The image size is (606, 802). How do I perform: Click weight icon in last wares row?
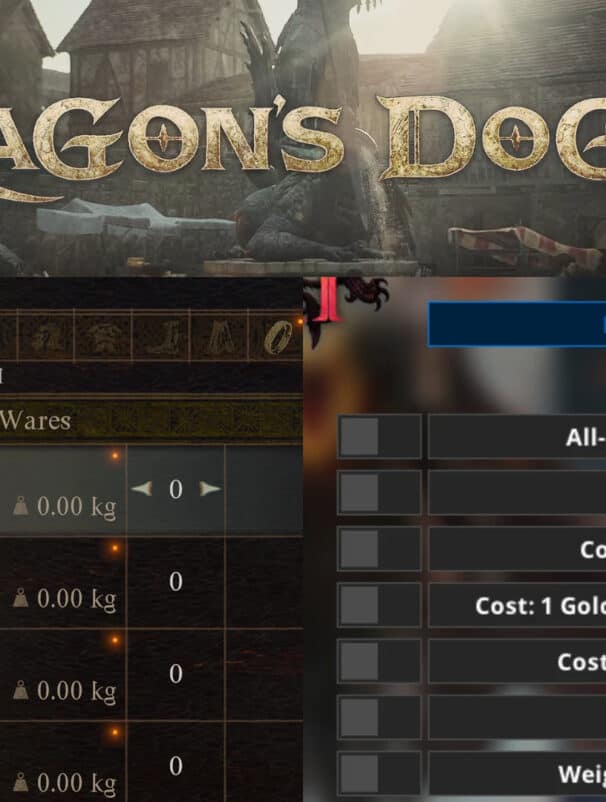[x=20, y=783]
